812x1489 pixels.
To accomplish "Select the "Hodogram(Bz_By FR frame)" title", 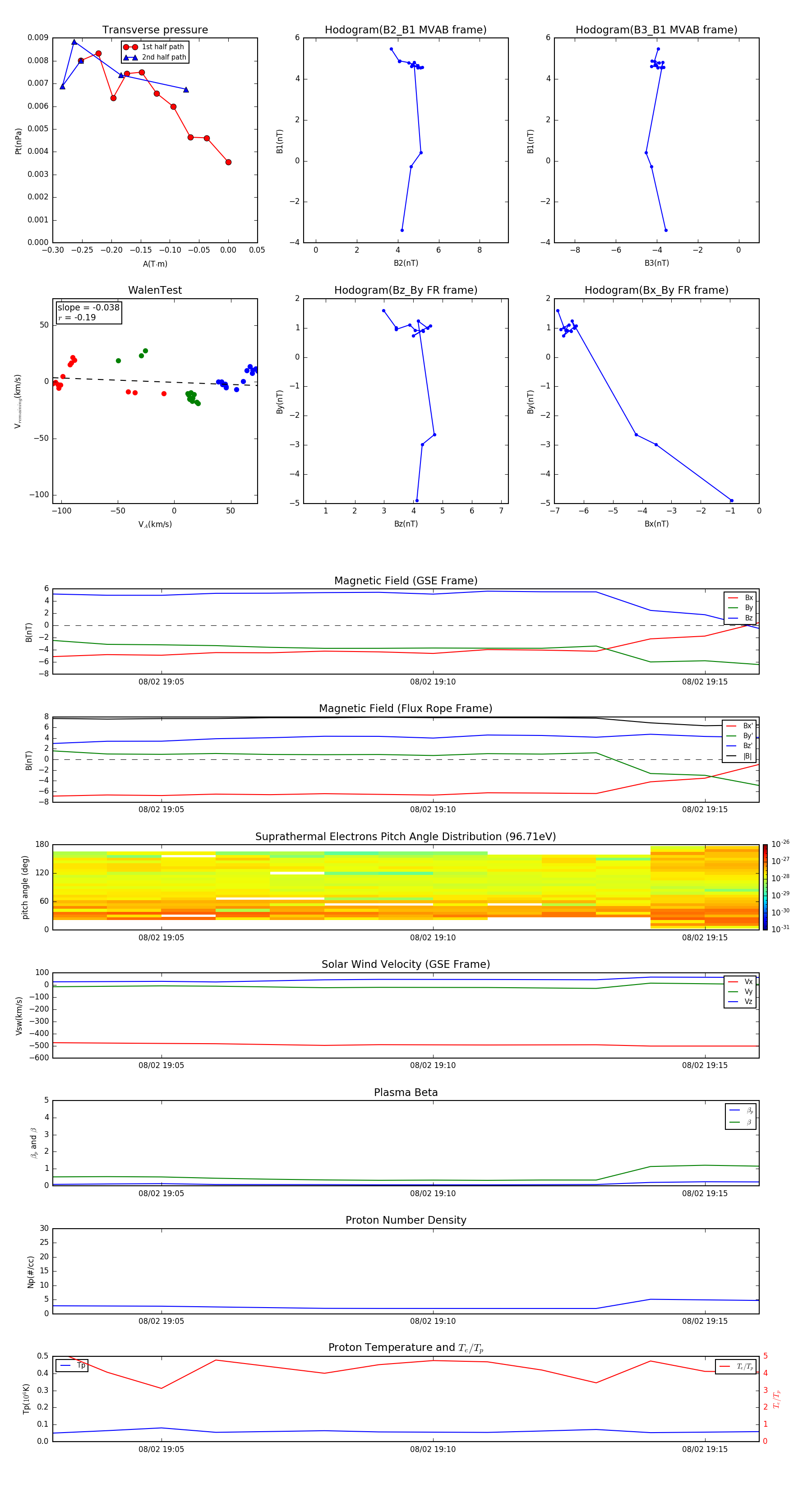I will click(x=406, y=290).
